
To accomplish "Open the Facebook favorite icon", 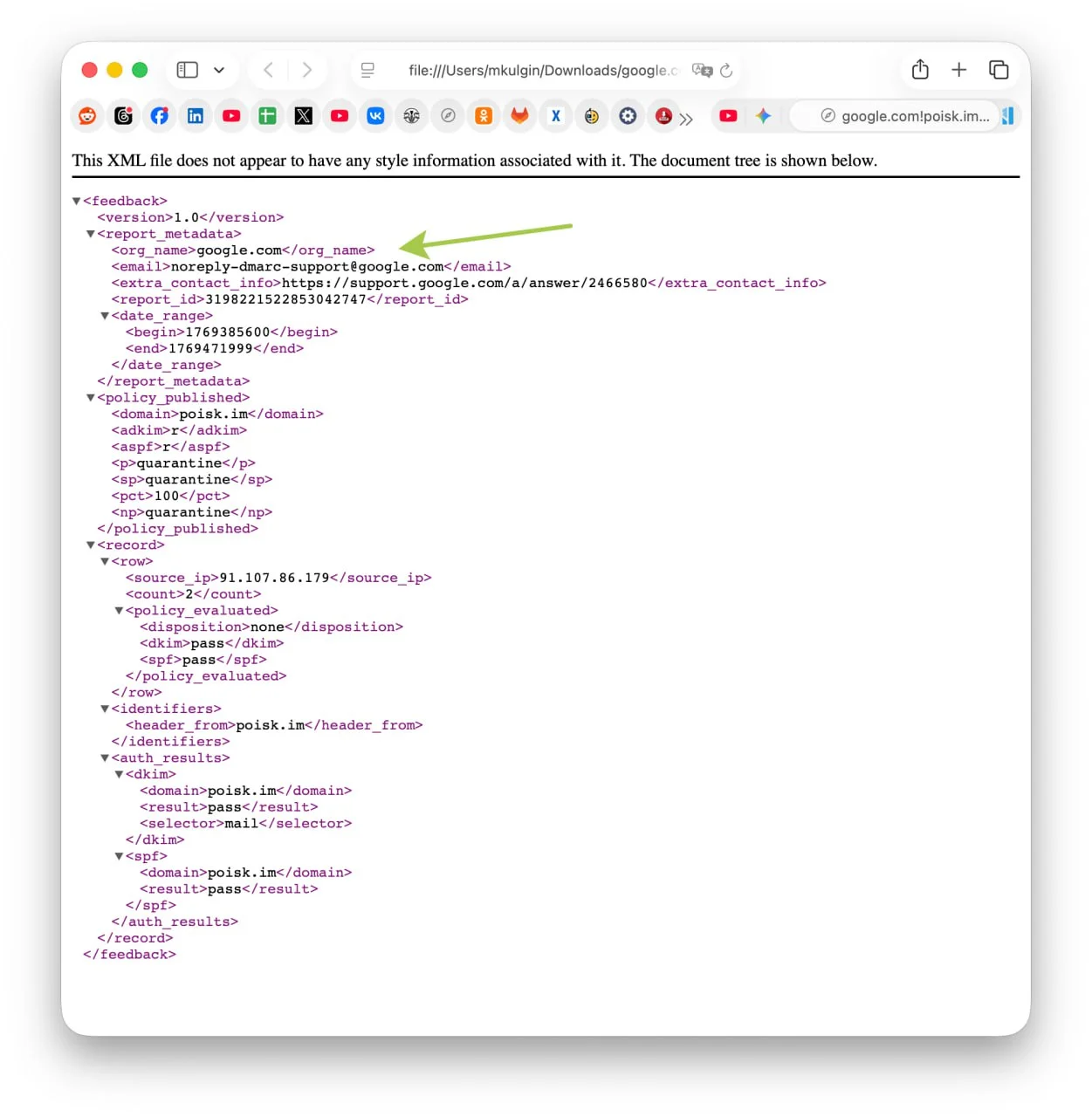I will pos(160,116).
